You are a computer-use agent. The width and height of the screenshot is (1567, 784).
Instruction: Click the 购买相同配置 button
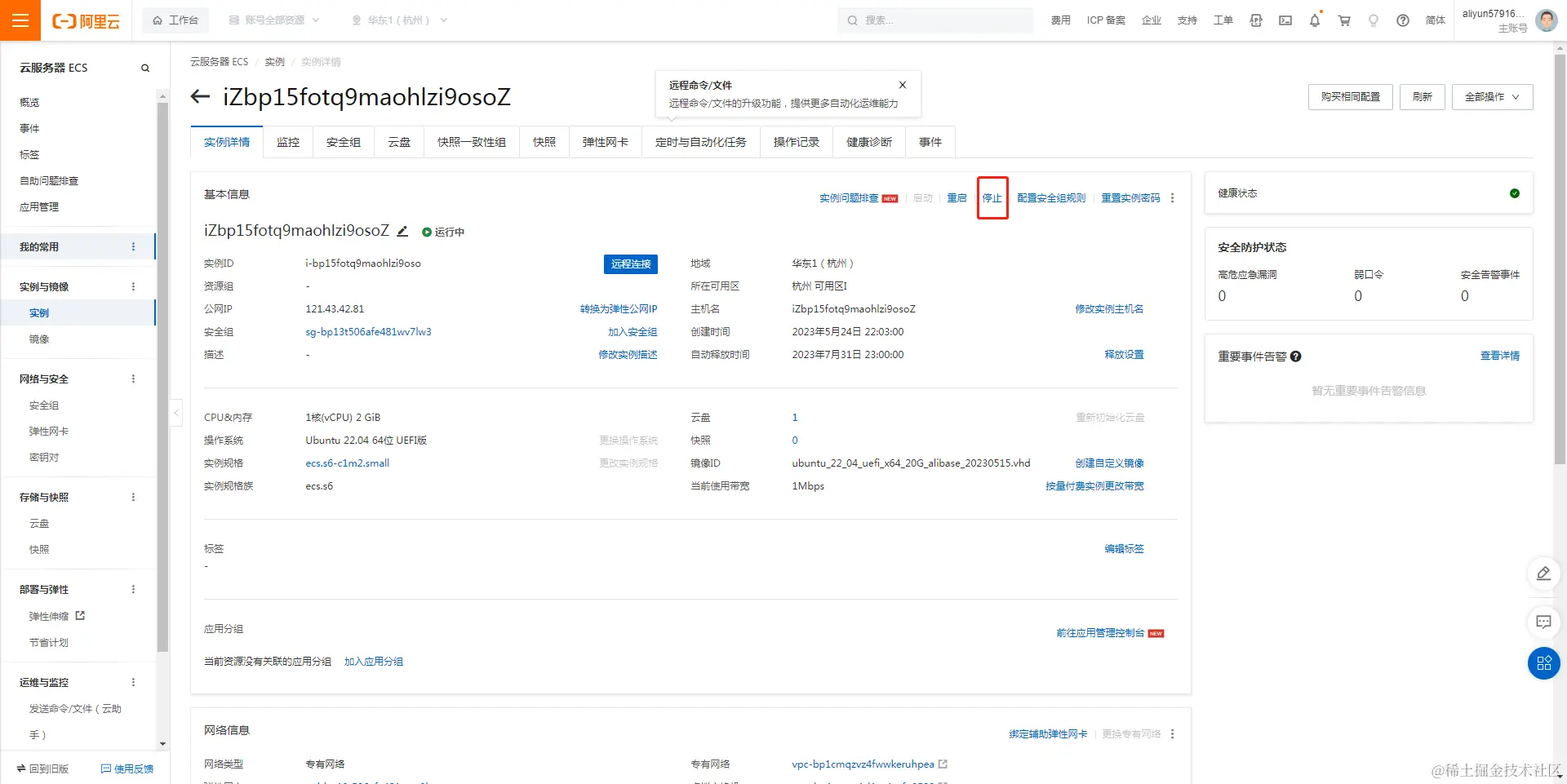click(x=1351, y=97)
